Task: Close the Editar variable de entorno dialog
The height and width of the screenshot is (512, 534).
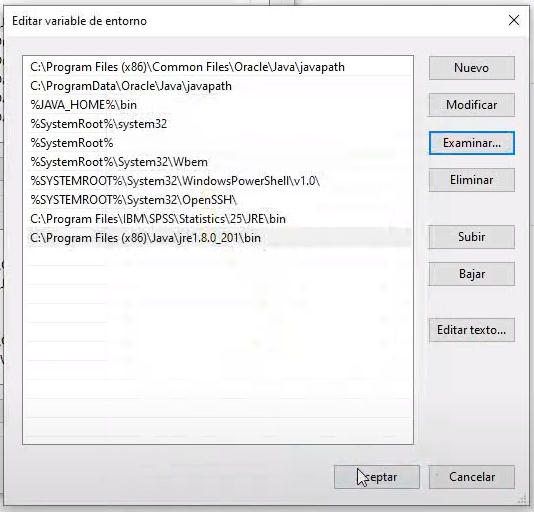Action: 514,20
